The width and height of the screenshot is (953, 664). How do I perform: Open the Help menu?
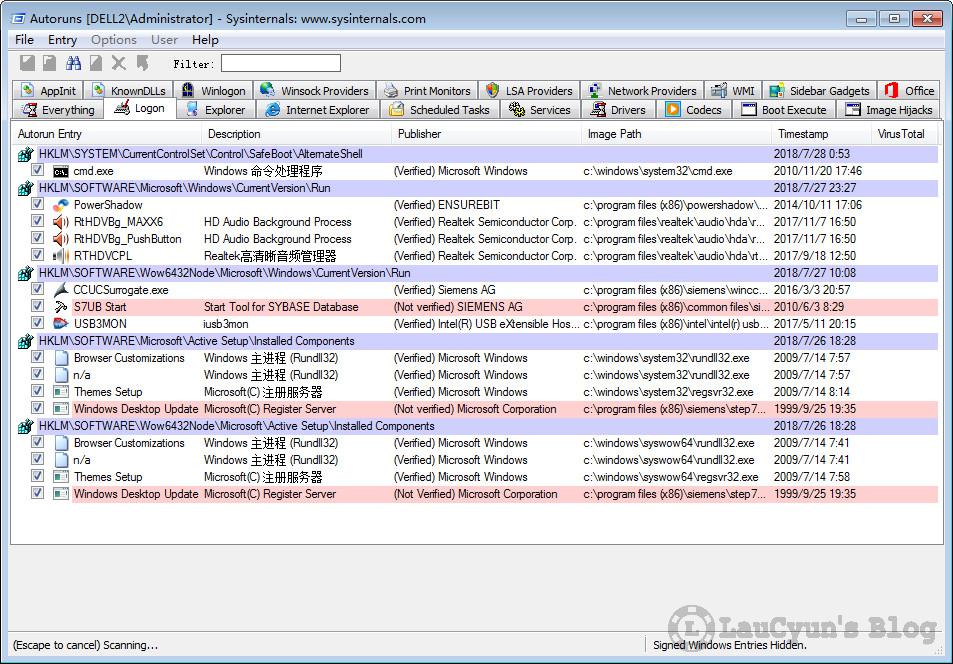click(205, 40)
